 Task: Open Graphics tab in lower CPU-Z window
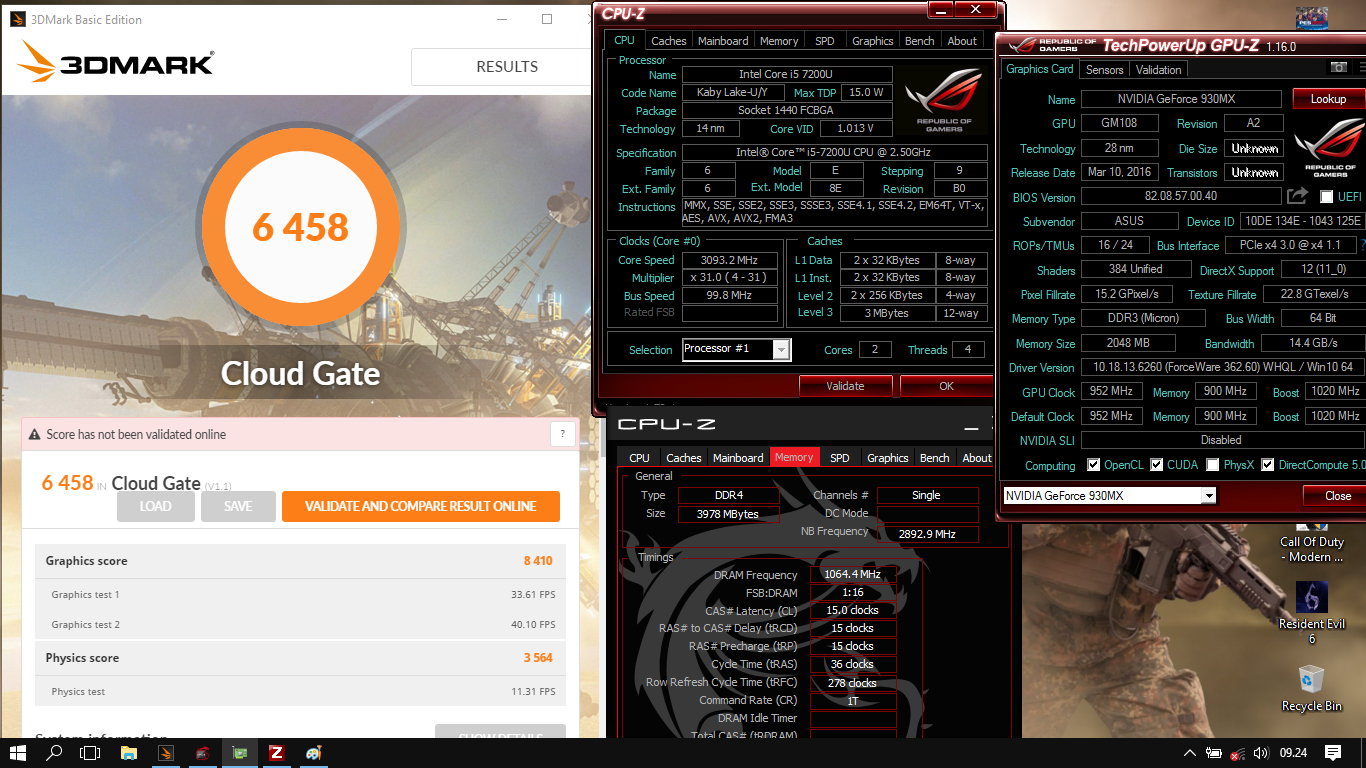click(888, 458)
